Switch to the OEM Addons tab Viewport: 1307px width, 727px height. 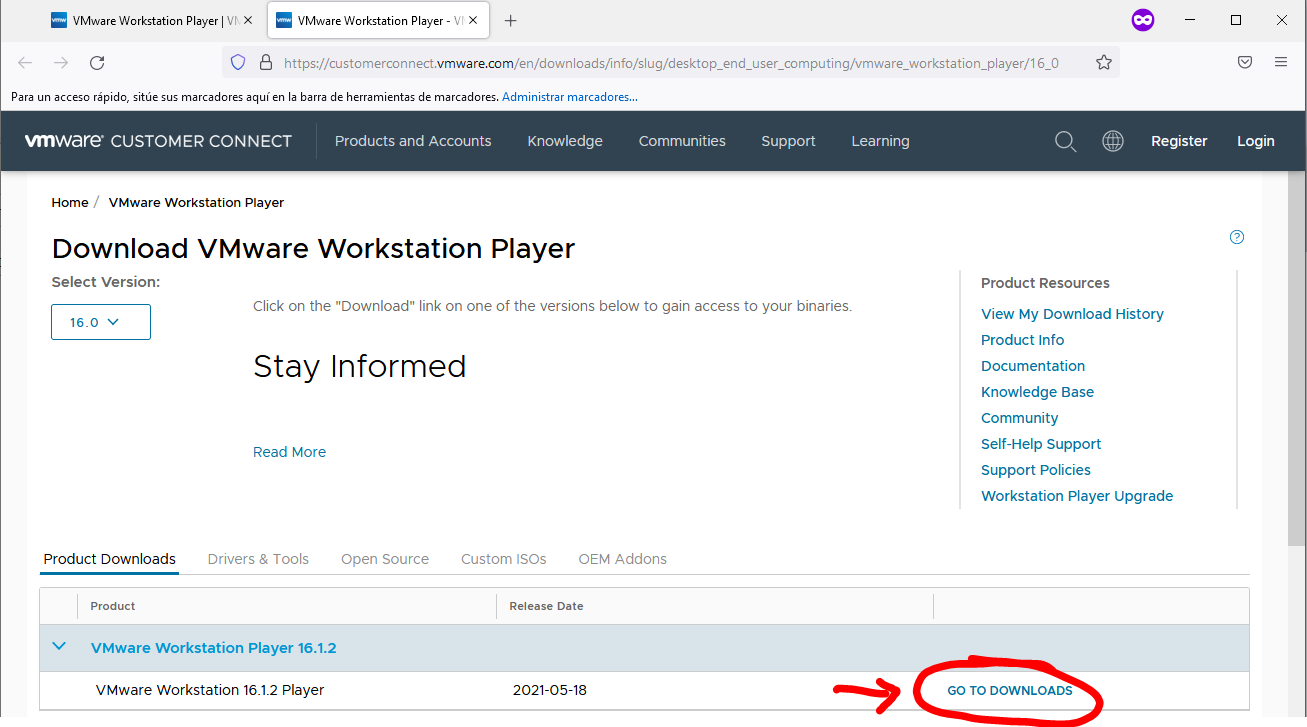point(622,559)
